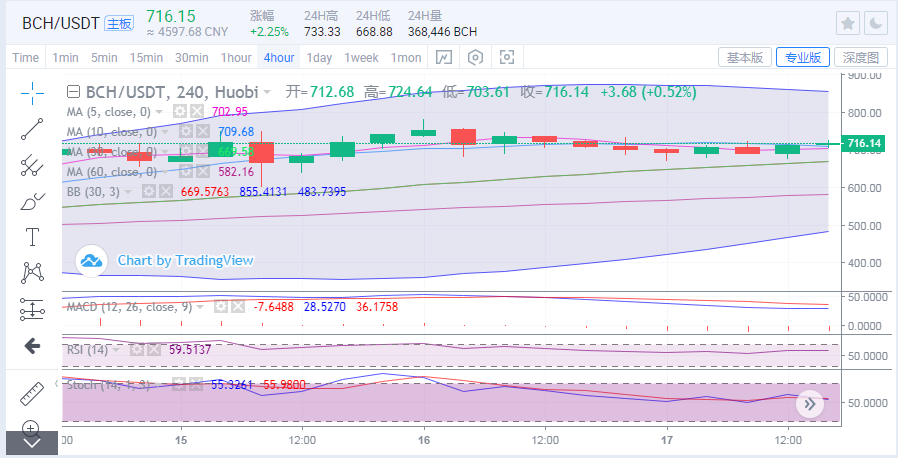Open BCH/USDT, 240, Huobi dropdown arrow
The height and width of the screenshot is (458, 898).
tap(266, 92)
